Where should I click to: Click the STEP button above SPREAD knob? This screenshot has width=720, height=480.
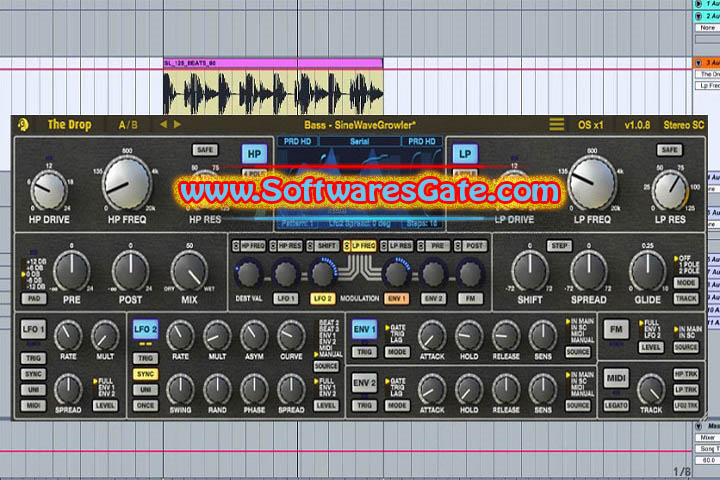click(x=559, y=246)
